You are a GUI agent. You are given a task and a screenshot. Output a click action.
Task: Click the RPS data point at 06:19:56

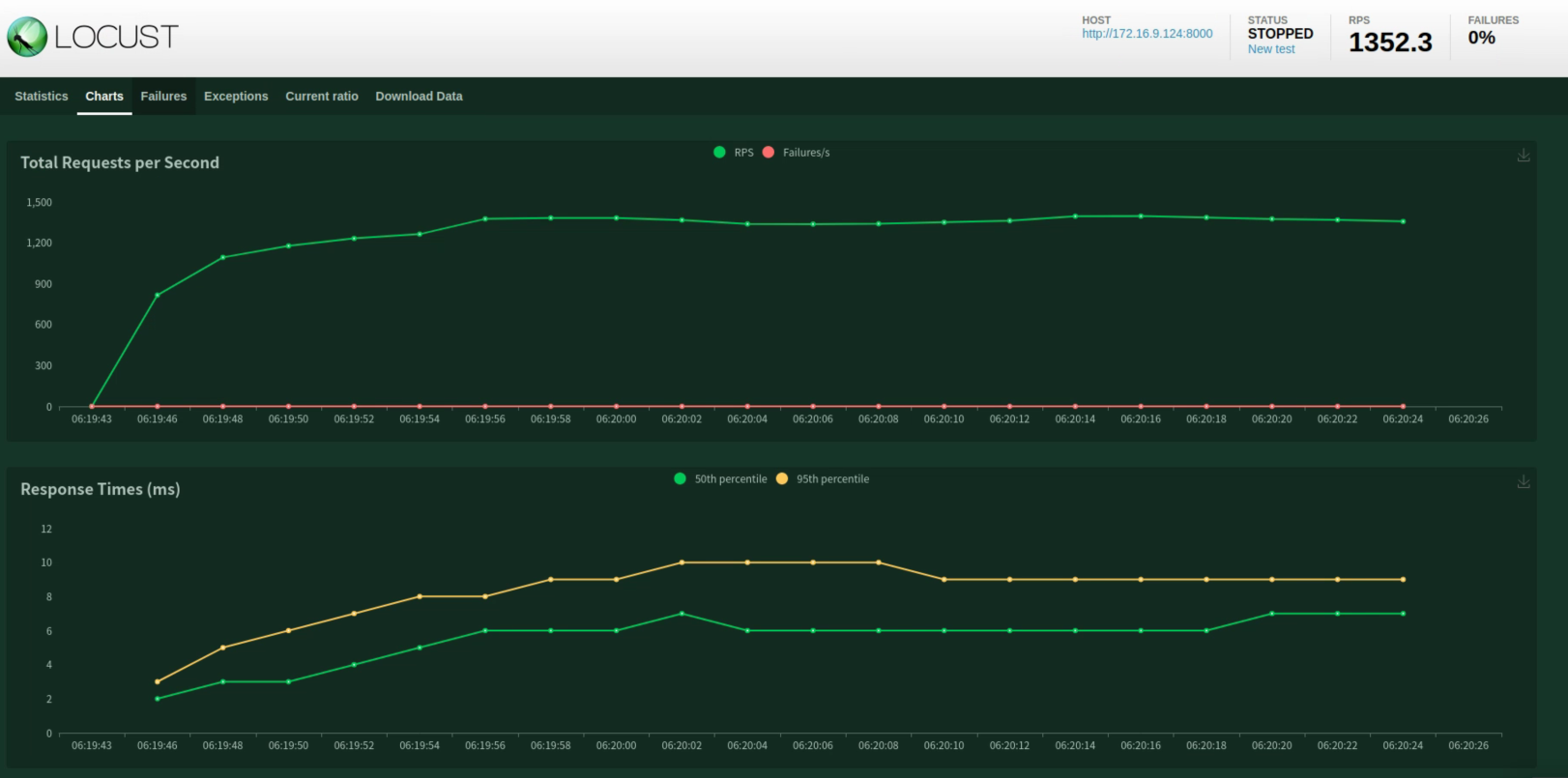pyautogui.click(x=485, y=218)
